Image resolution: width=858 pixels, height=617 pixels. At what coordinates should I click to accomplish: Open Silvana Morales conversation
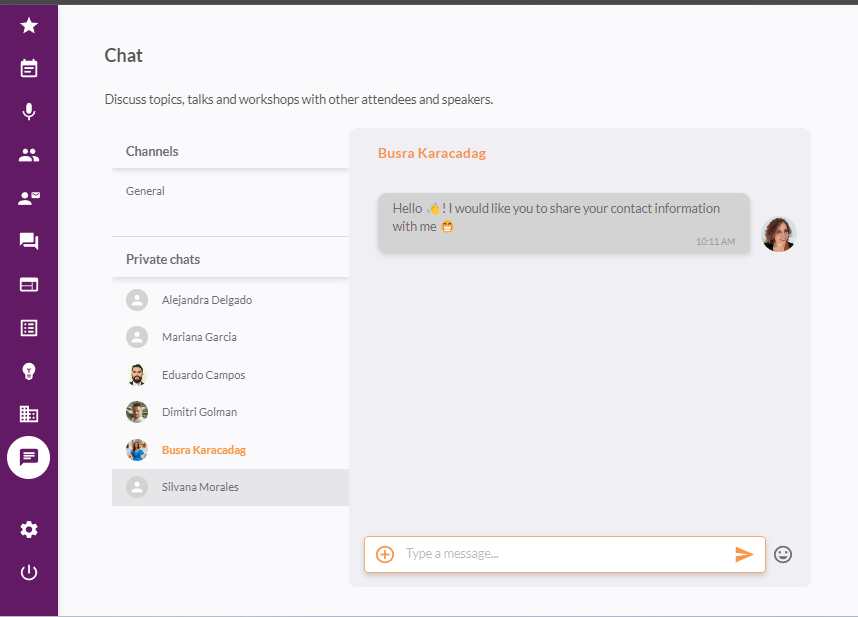[x=200, y=487]
